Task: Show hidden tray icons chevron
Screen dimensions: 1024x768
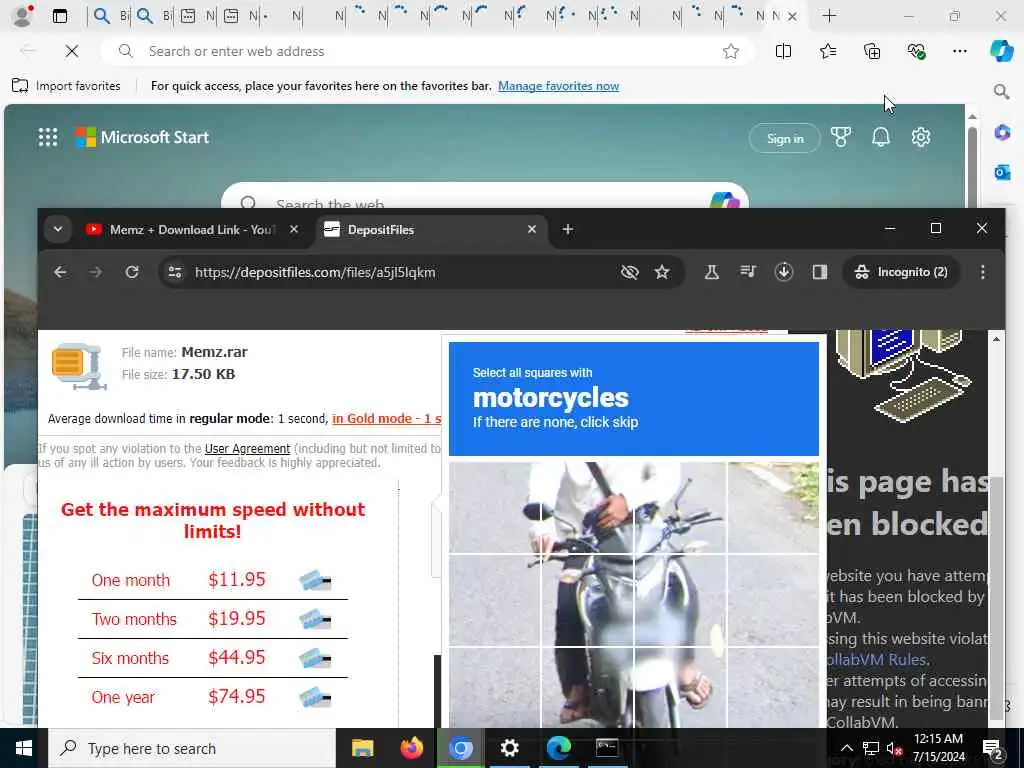Action: pyautogui.click(x=846, y=748)
